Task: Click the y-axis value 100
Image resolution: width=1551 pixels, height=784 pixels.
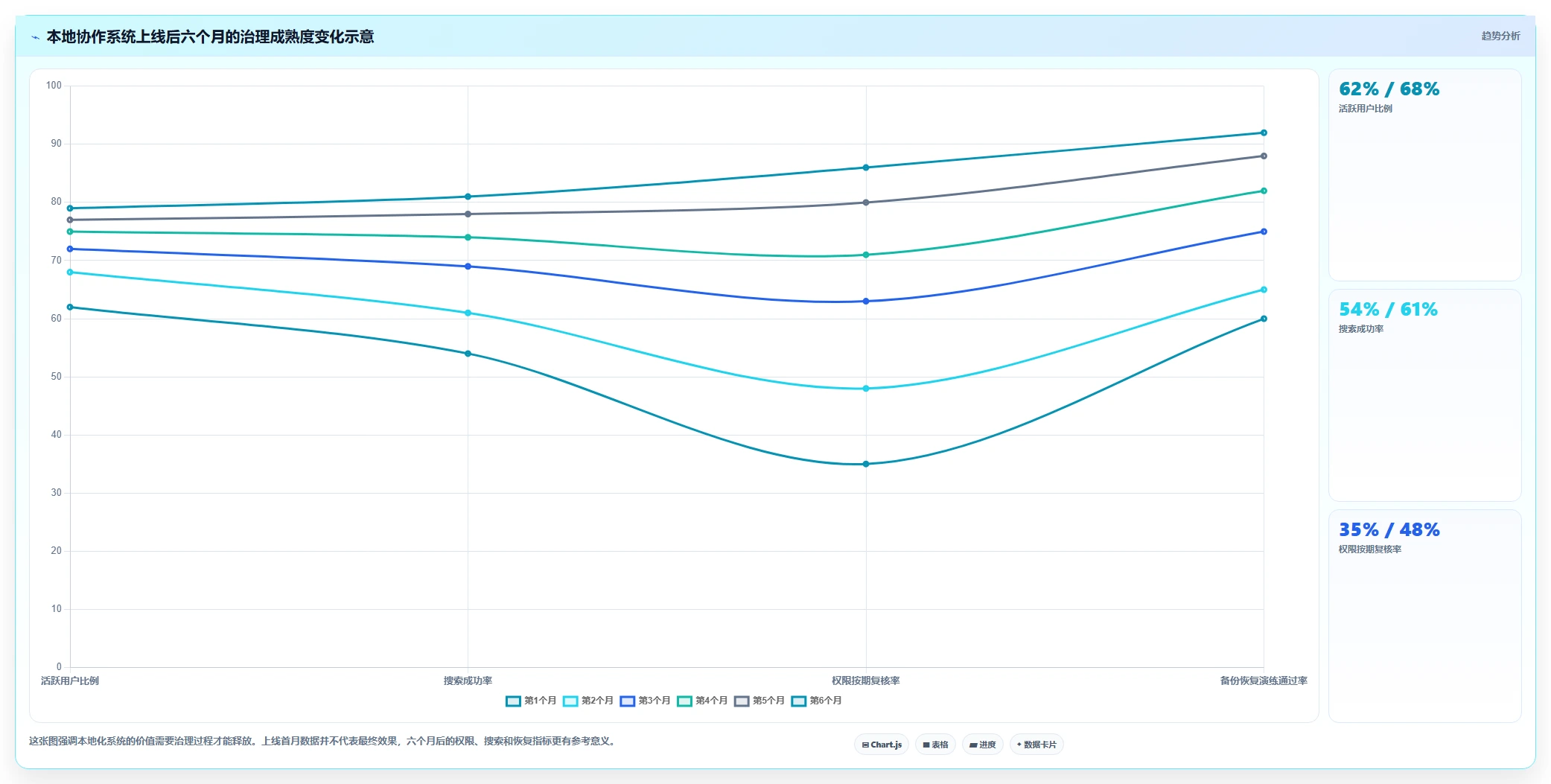Action: tap(54, 86)
